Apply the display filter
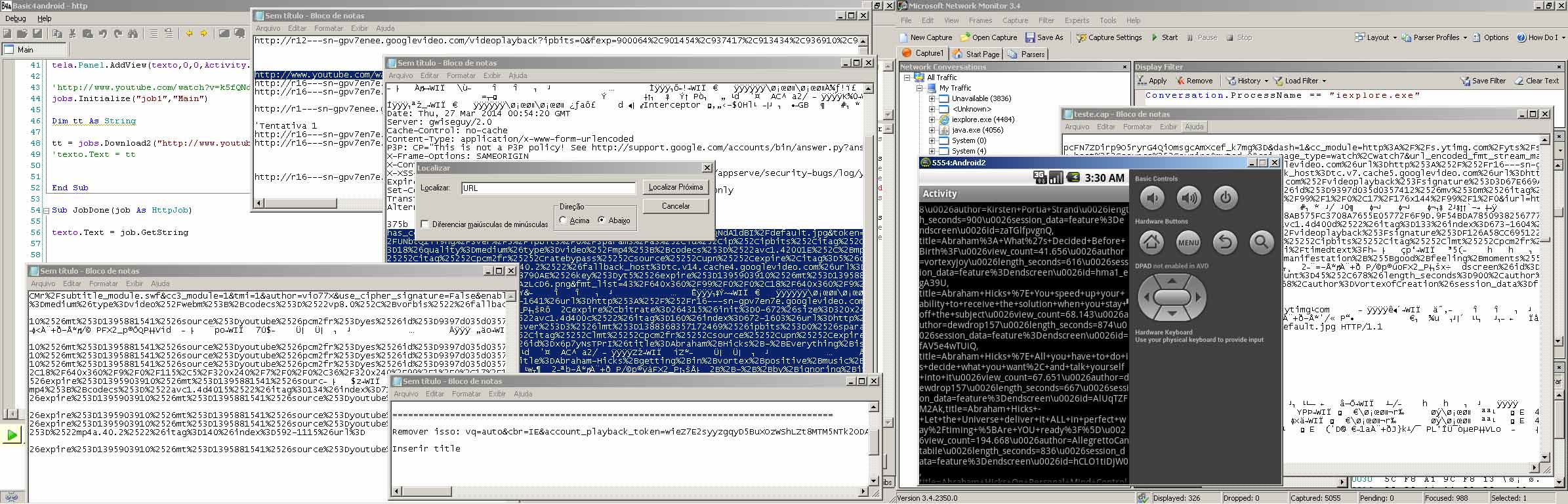The width and height of the screenshot is (1568, 504). point(1152,81)
